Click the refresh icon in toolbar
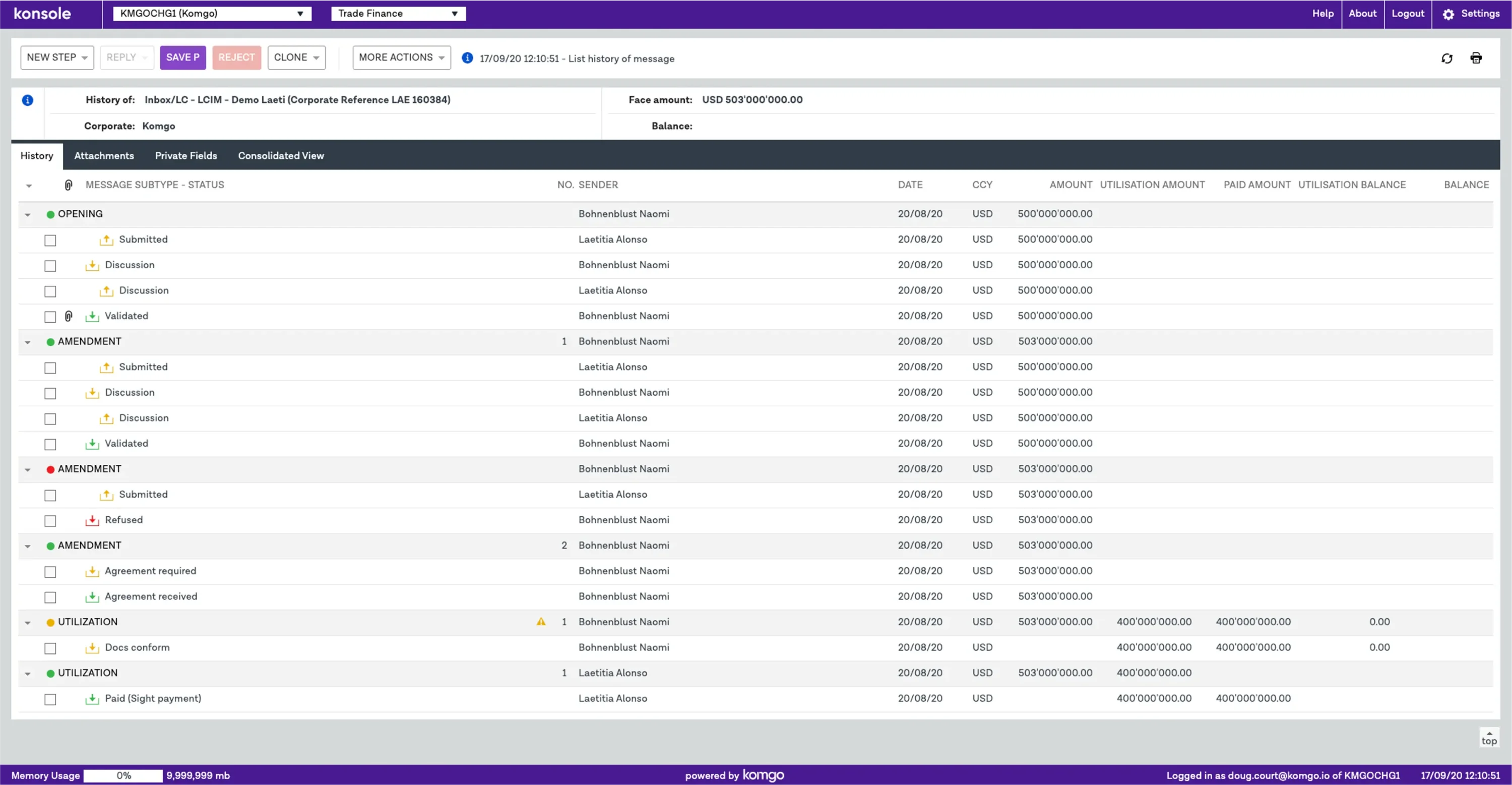Screen dimensions: 1512x785 (x=1447, y=58)
